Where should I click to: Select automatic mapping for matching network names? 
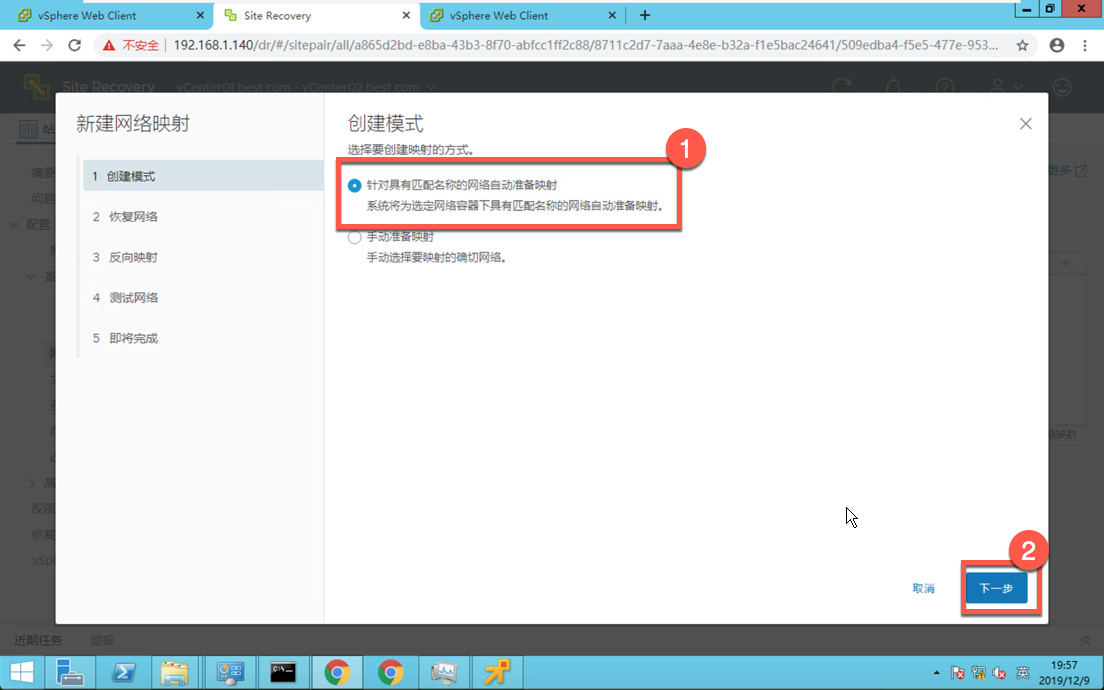(x=354, y=185)
